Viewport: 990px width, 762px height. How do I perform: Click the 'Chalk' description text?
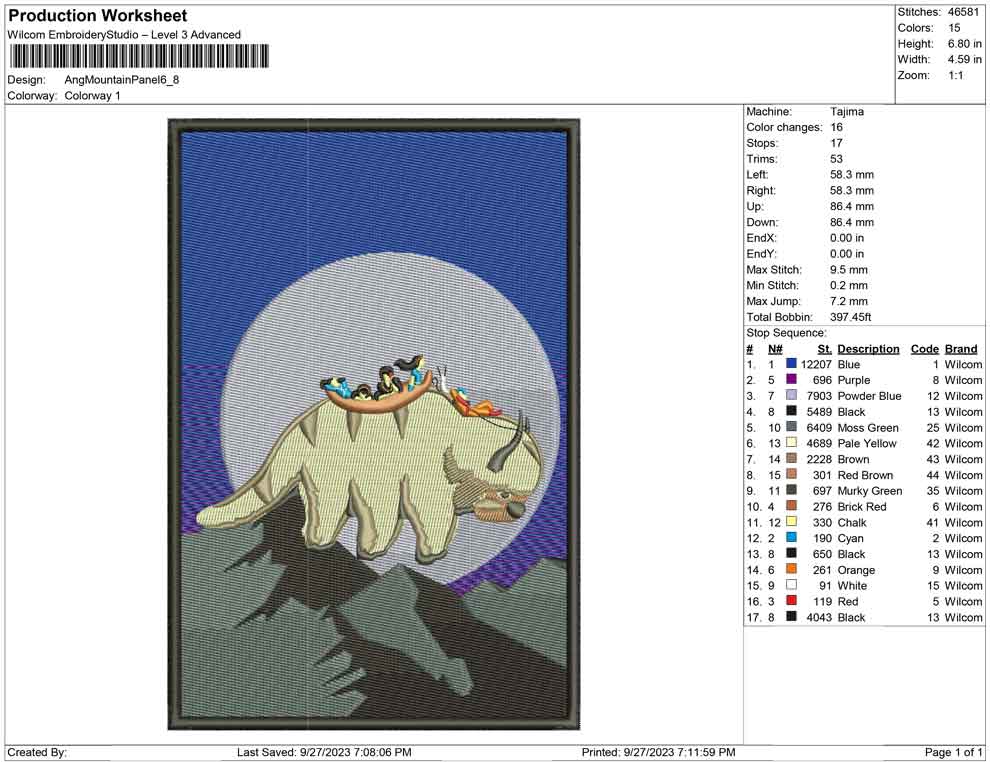pos(852,522)
